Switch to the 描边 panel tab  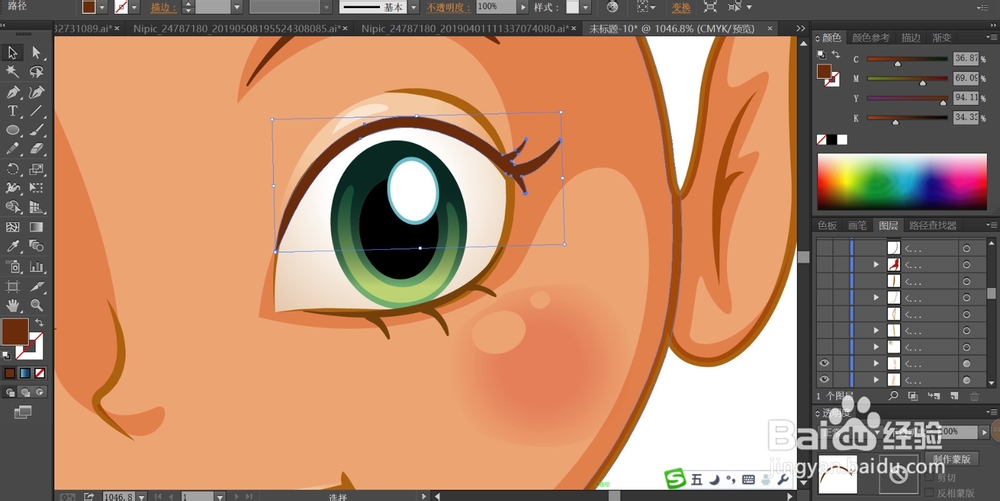[910, 38]
